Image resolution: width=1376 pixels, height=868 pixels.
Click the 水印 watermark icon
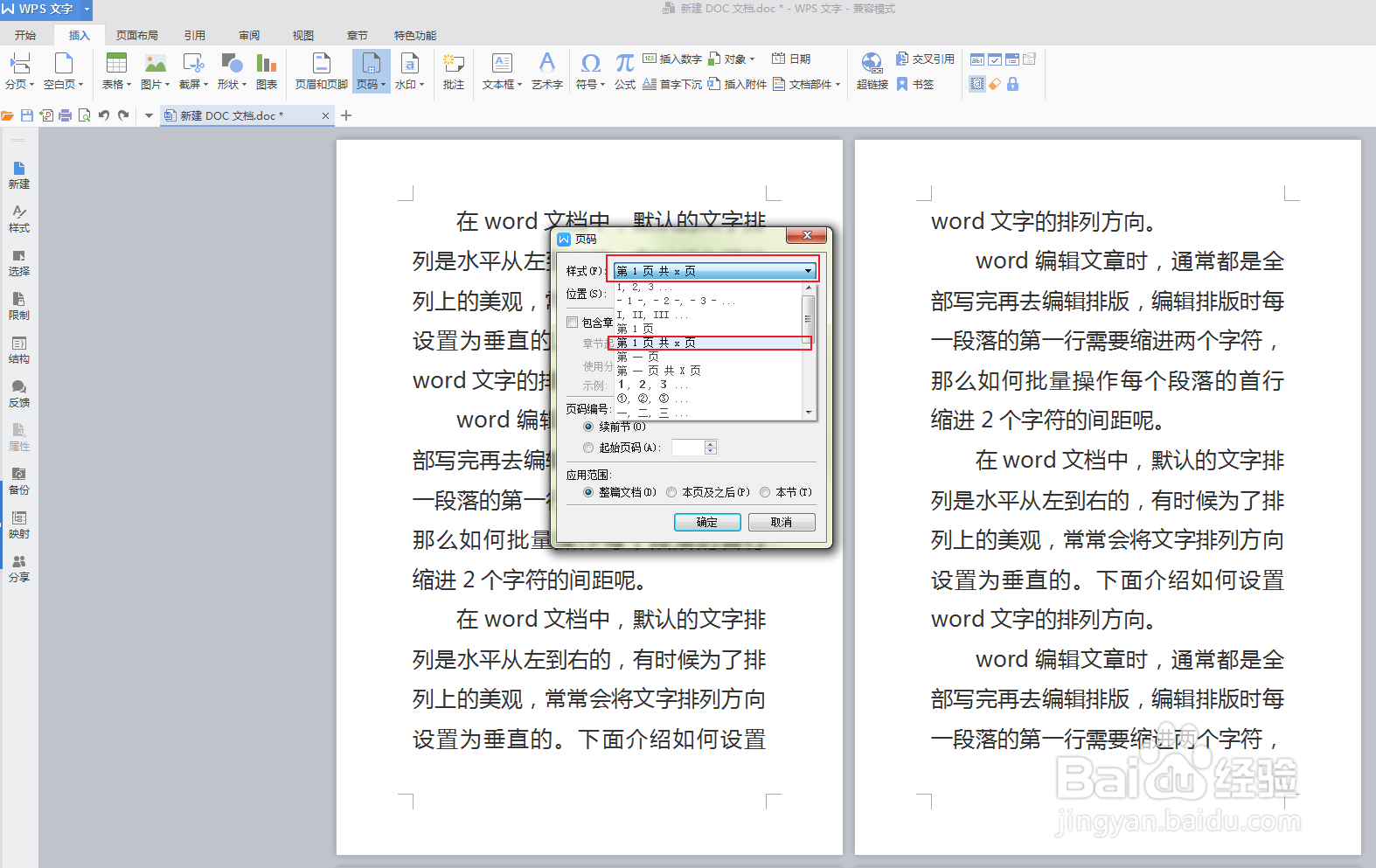pyautogui.click(x=409, y=63)
